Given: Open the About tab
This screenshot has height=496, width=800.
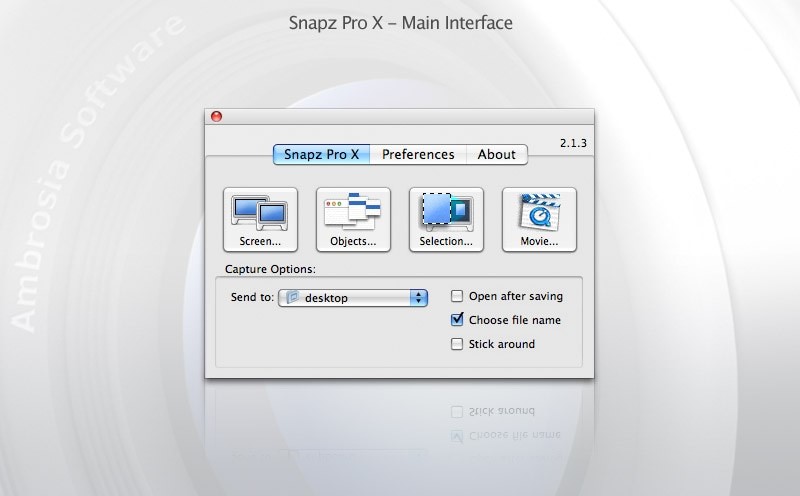Looking at the screenshot, I should [496, 154].
